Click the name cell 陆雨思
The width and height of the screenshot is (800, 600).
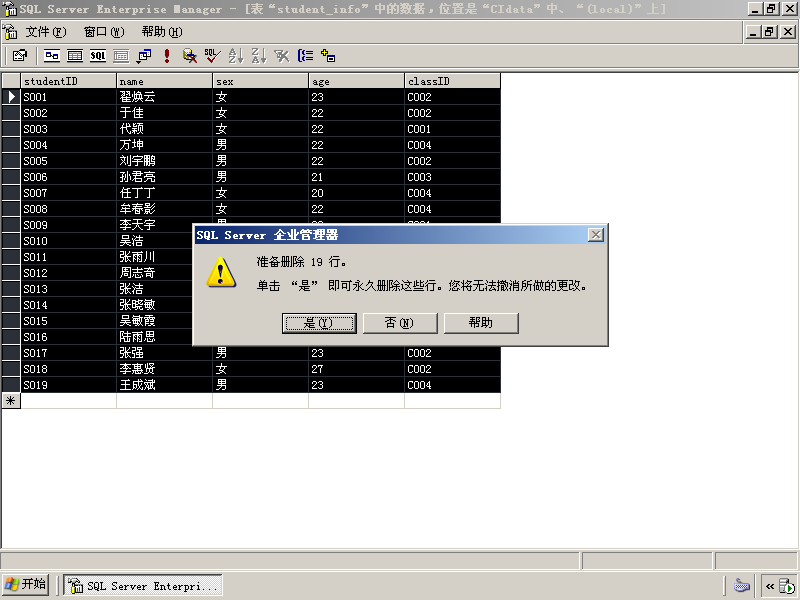tap(155, 337)
